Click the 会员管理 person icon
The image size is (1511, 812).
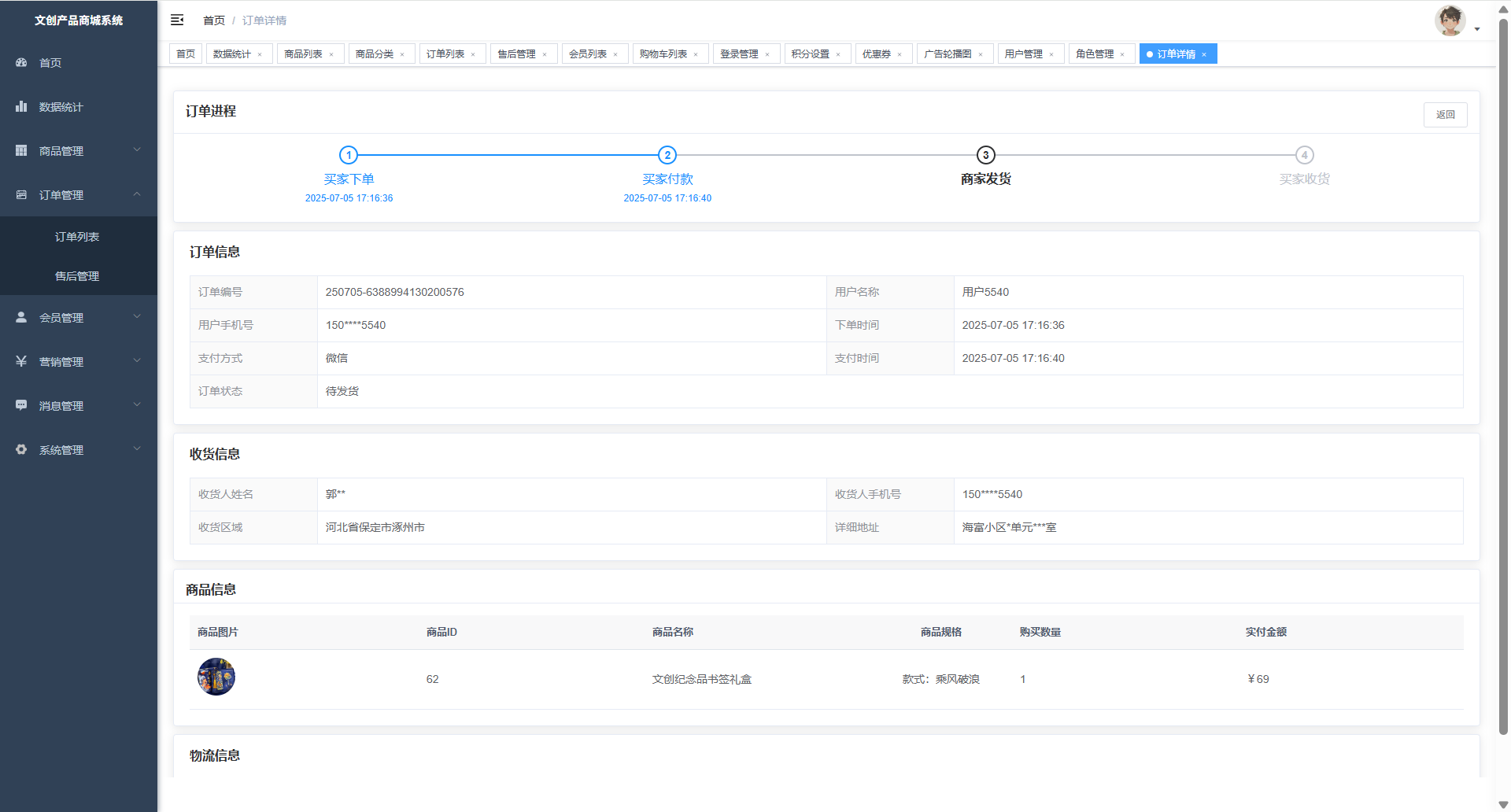[21, 317]
